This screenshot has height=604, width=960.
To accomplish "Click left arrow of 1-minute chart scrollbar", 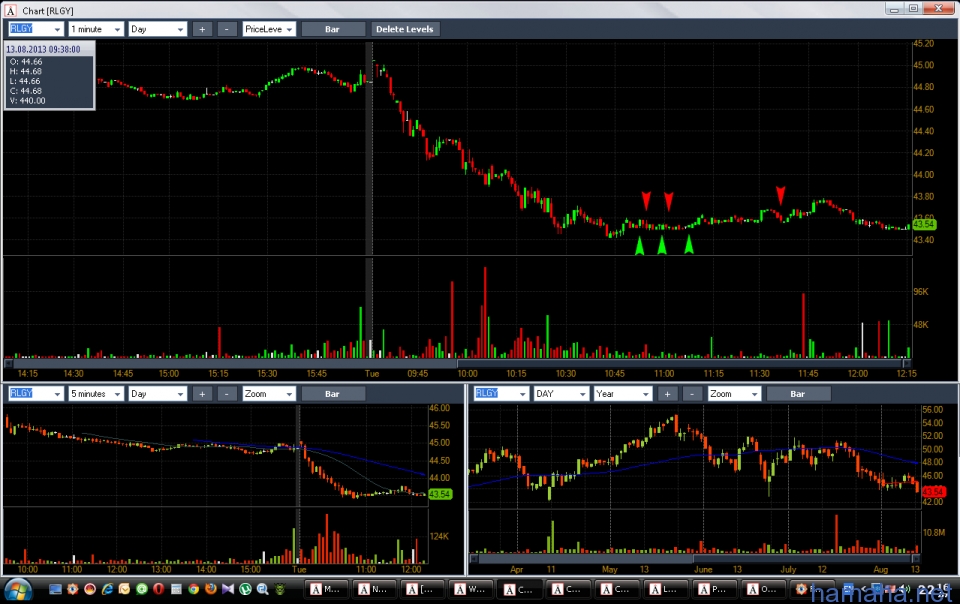I will coord(9,364).
